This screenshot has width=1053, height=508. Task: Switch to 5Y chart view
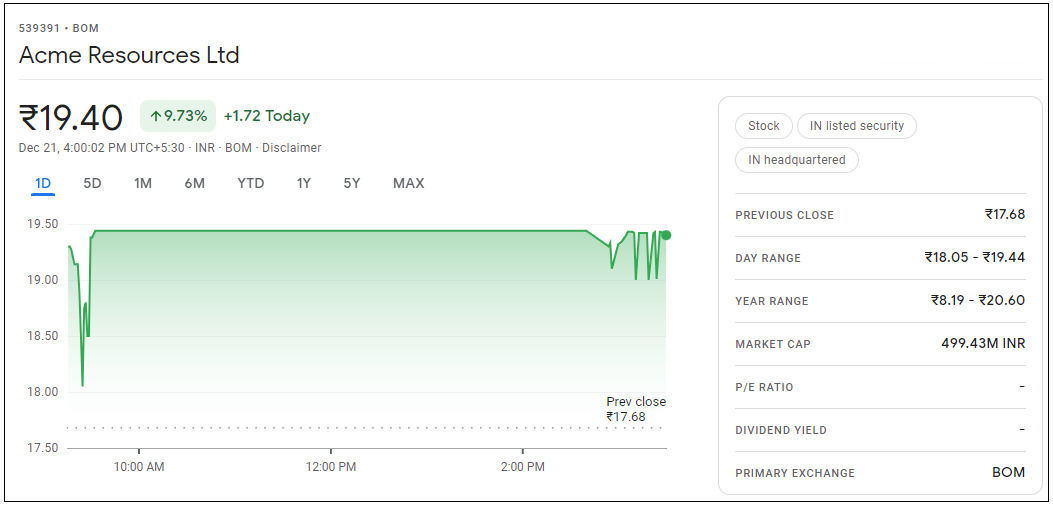(352, 183)
